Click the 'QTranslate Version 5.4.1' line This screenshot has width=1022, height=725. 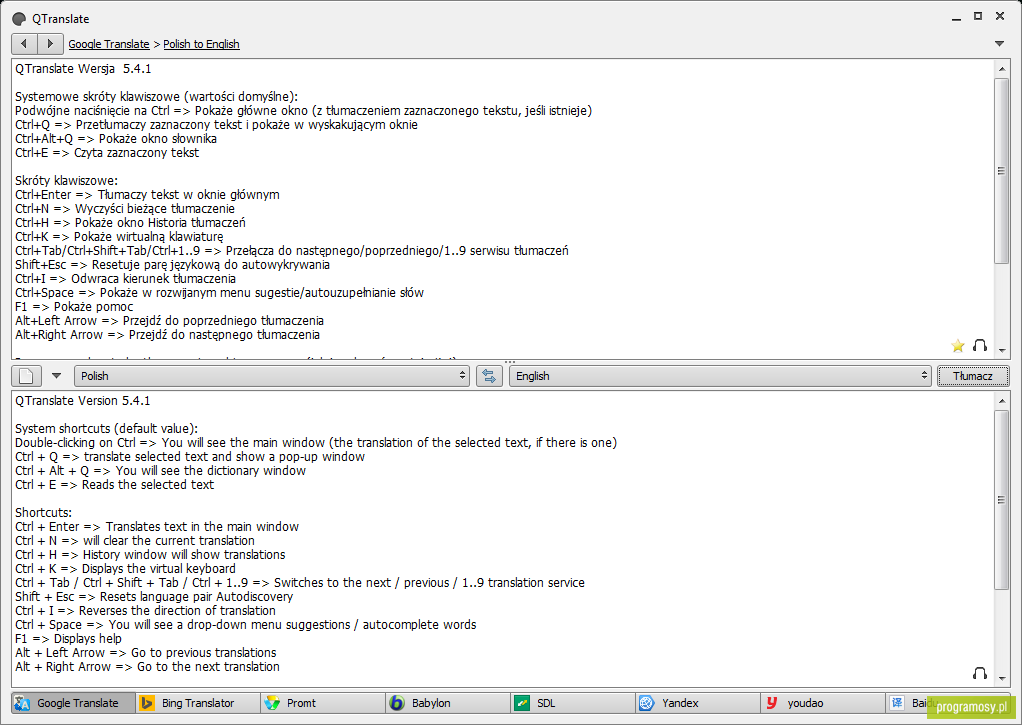(83, 401)
